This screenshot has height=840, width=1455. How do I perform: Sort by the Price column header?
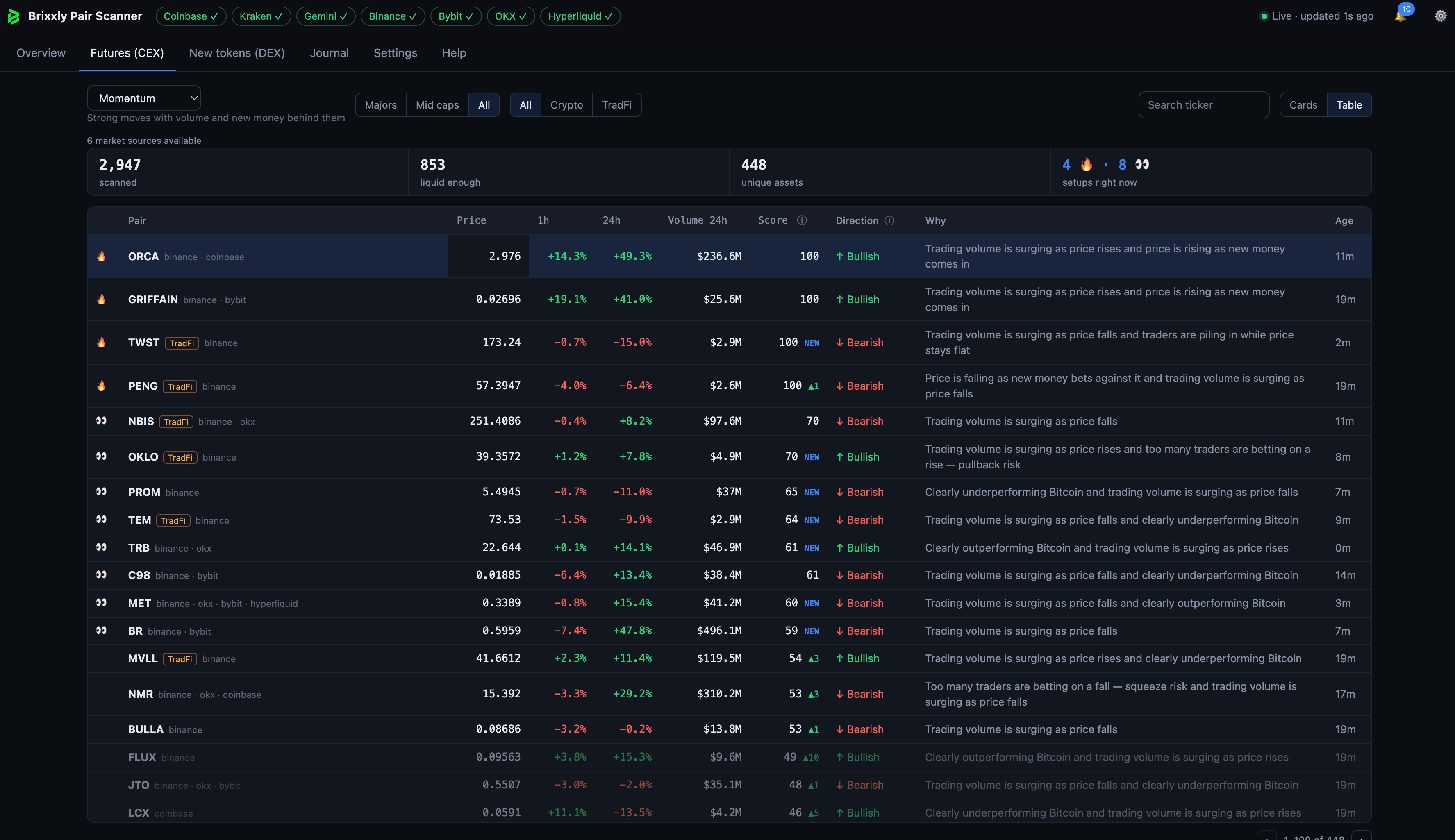tap(471, 220)
